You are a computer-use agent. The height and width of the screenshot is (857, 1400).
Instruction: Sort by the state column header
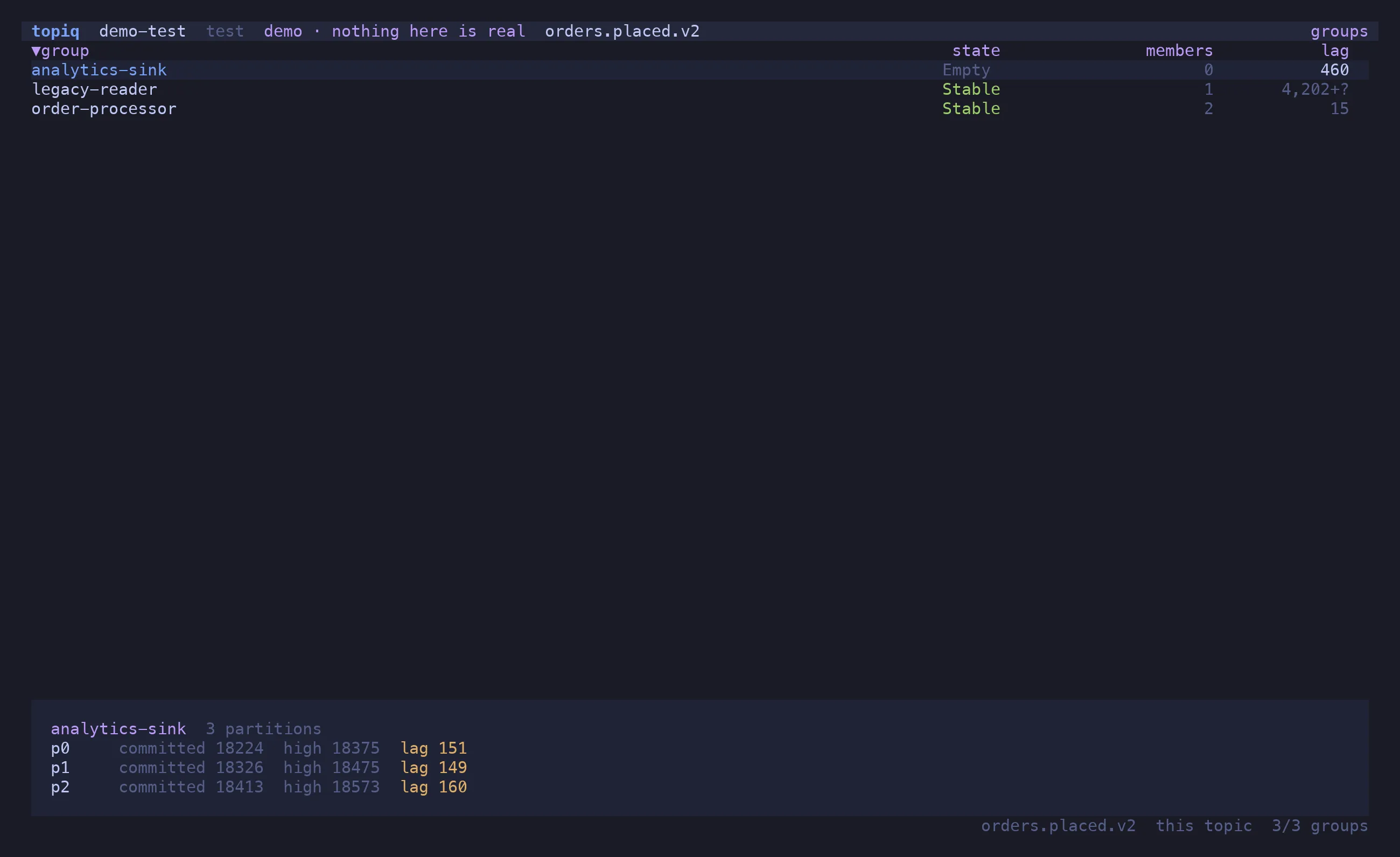point(976,51)
